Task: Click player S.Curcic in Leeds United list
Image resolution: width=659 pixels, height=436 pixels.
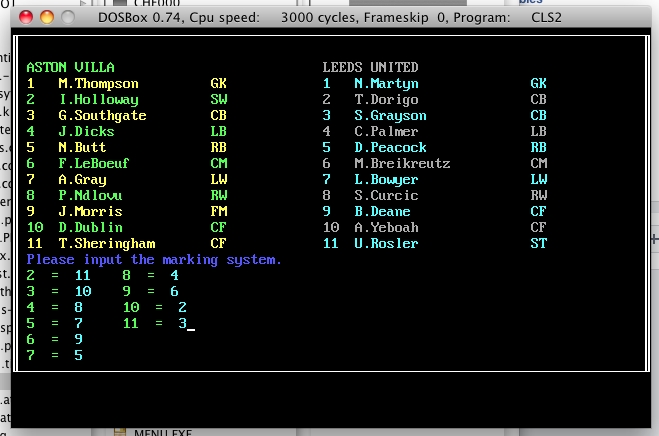Action: click(386, 196)
